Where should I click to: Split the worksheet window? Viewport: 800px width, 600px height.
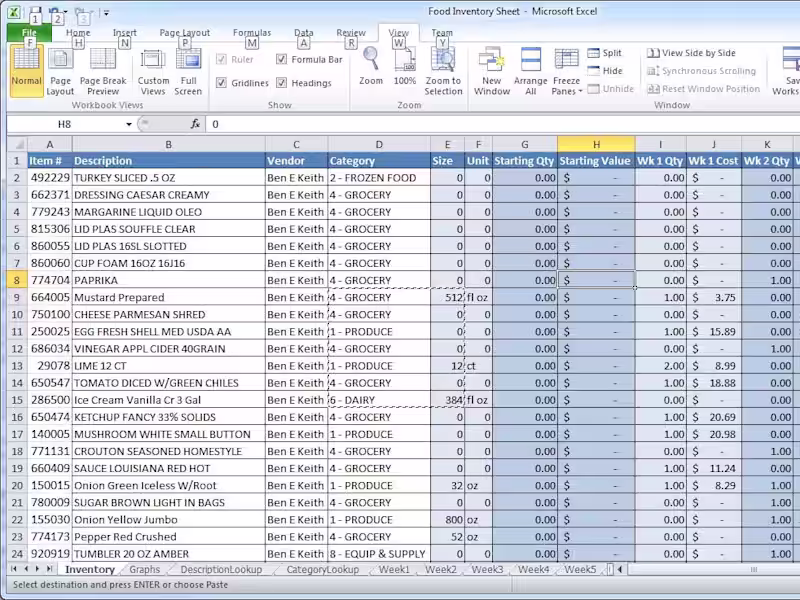click(605, 53)
